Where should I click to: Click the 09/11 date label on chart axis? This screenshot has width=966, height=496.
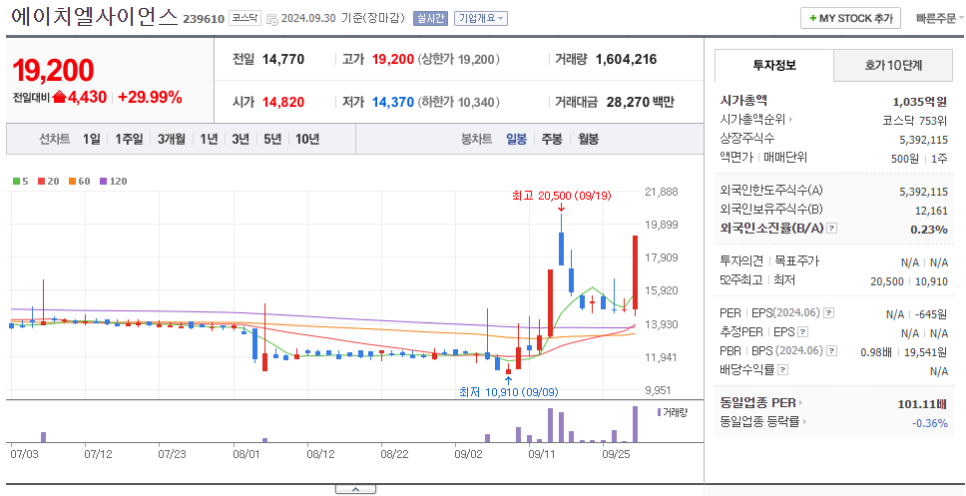pyautogui.click(x=543, y=455)
